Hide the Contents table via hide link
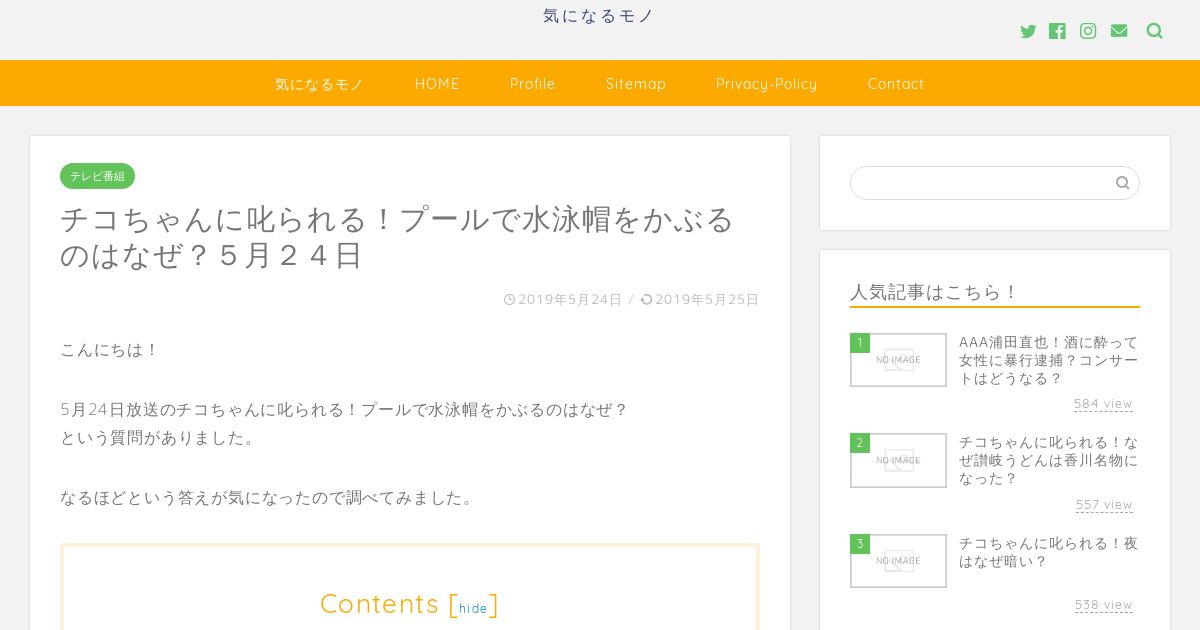The width and height of the screenshot is (1200, 630). pyautogui.click(x=473, y=608)
